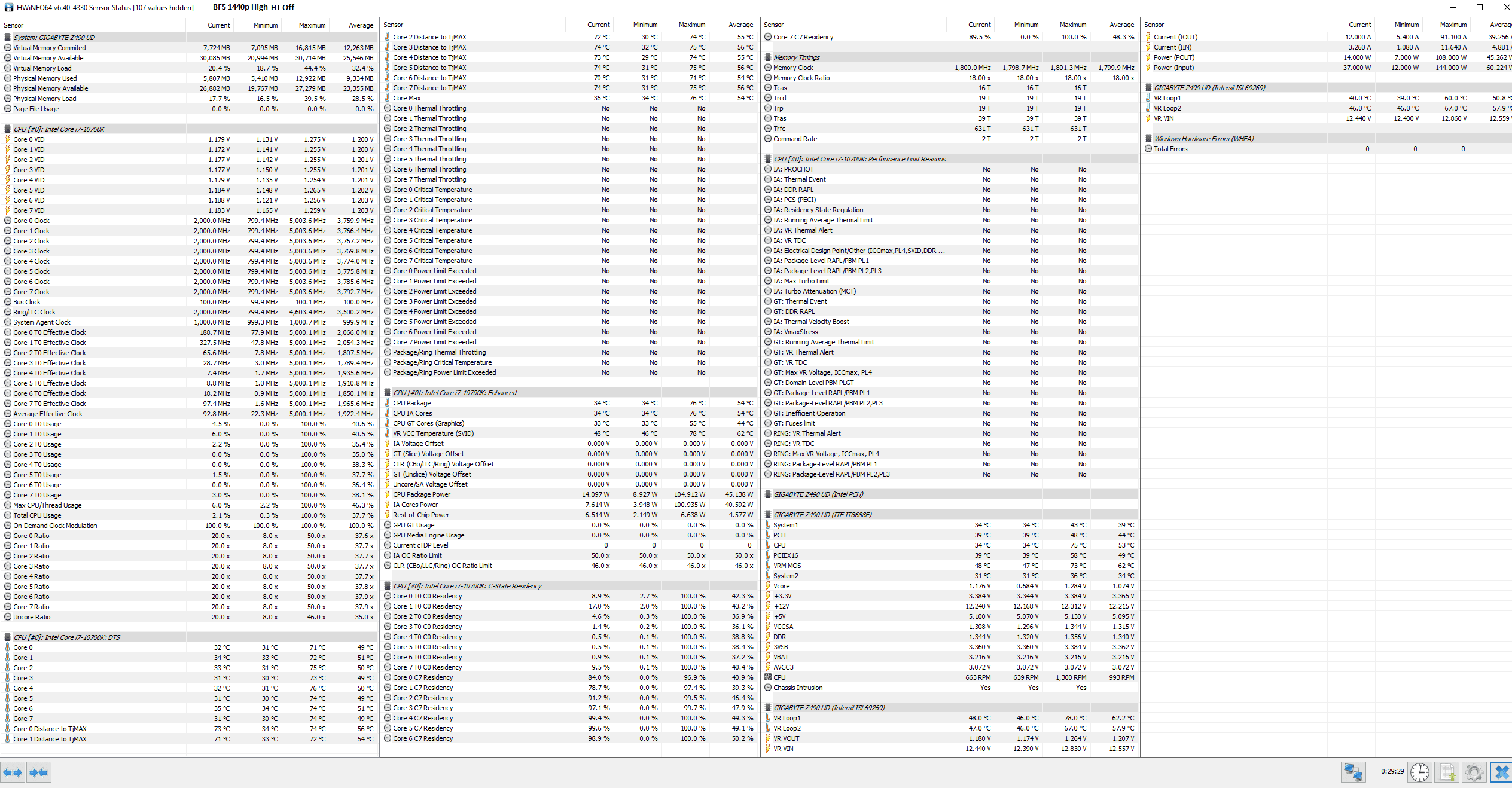Click lightning icon beside Vcore row

pyautogui.click(x=768, y=586)
